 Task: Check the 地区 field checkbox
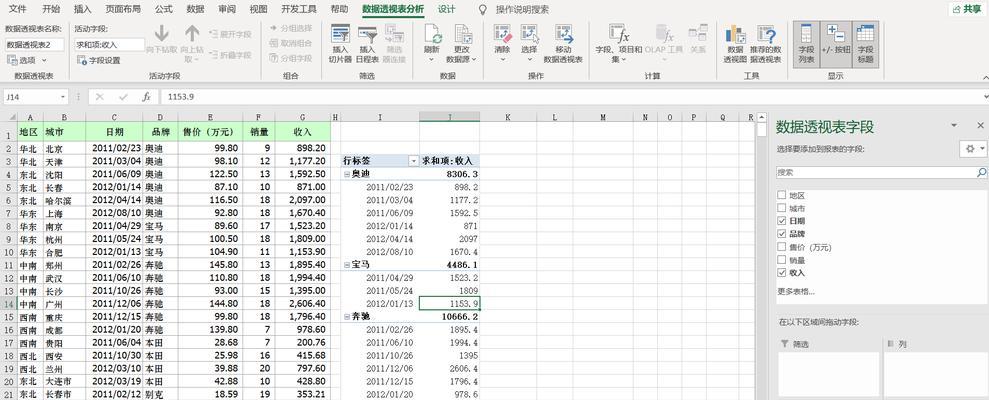pyautogui.click(x=782, y=195)
